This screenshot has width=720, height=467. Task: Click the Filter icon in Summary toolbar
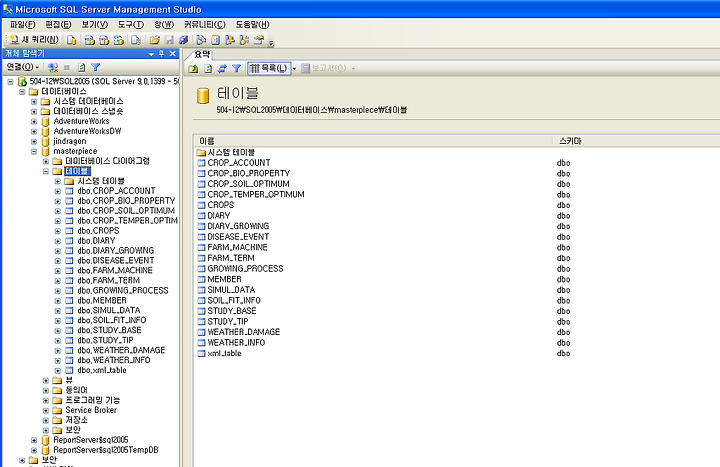(236, 68)
